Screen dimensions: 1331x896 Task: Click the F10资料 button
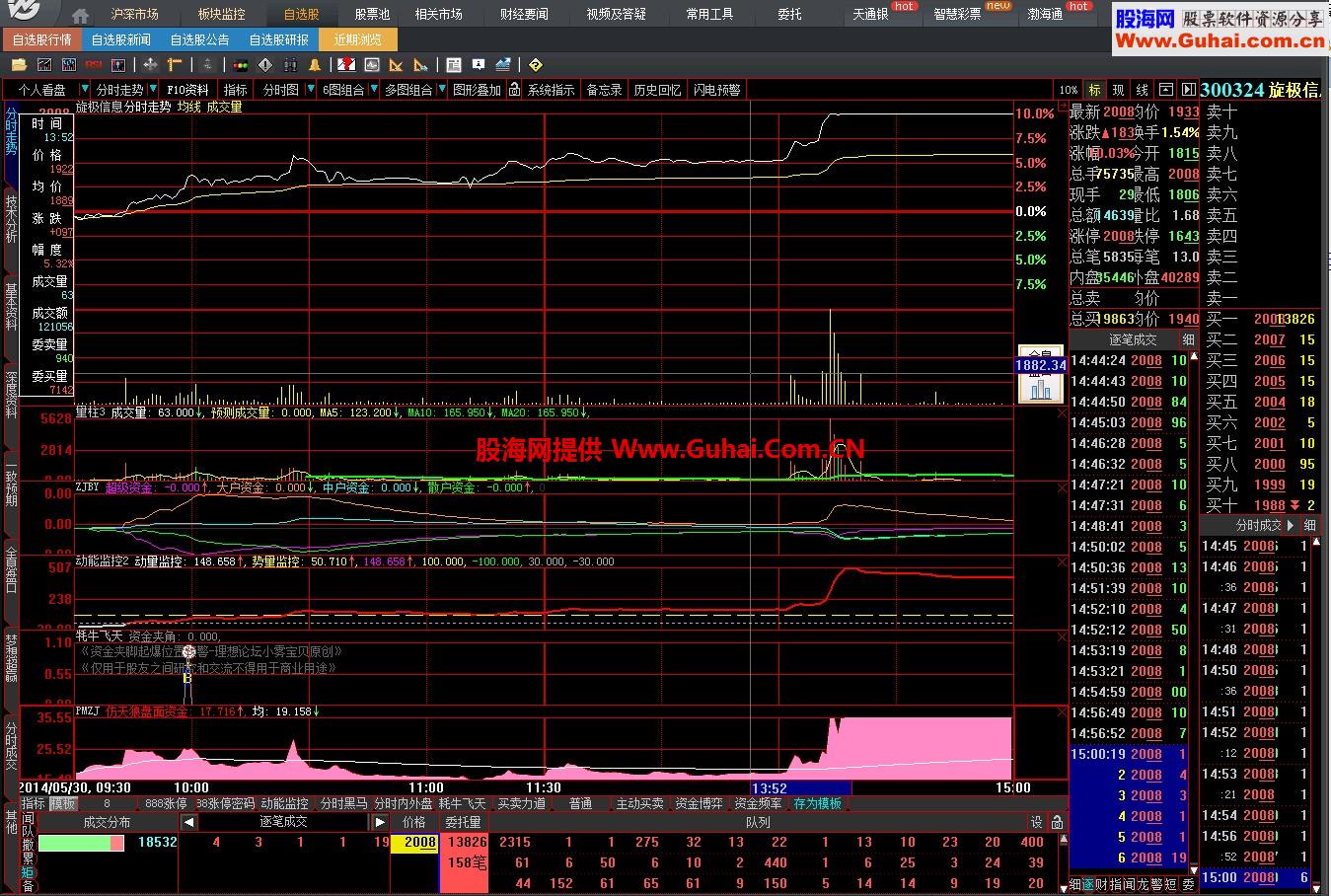click(188, 90)
